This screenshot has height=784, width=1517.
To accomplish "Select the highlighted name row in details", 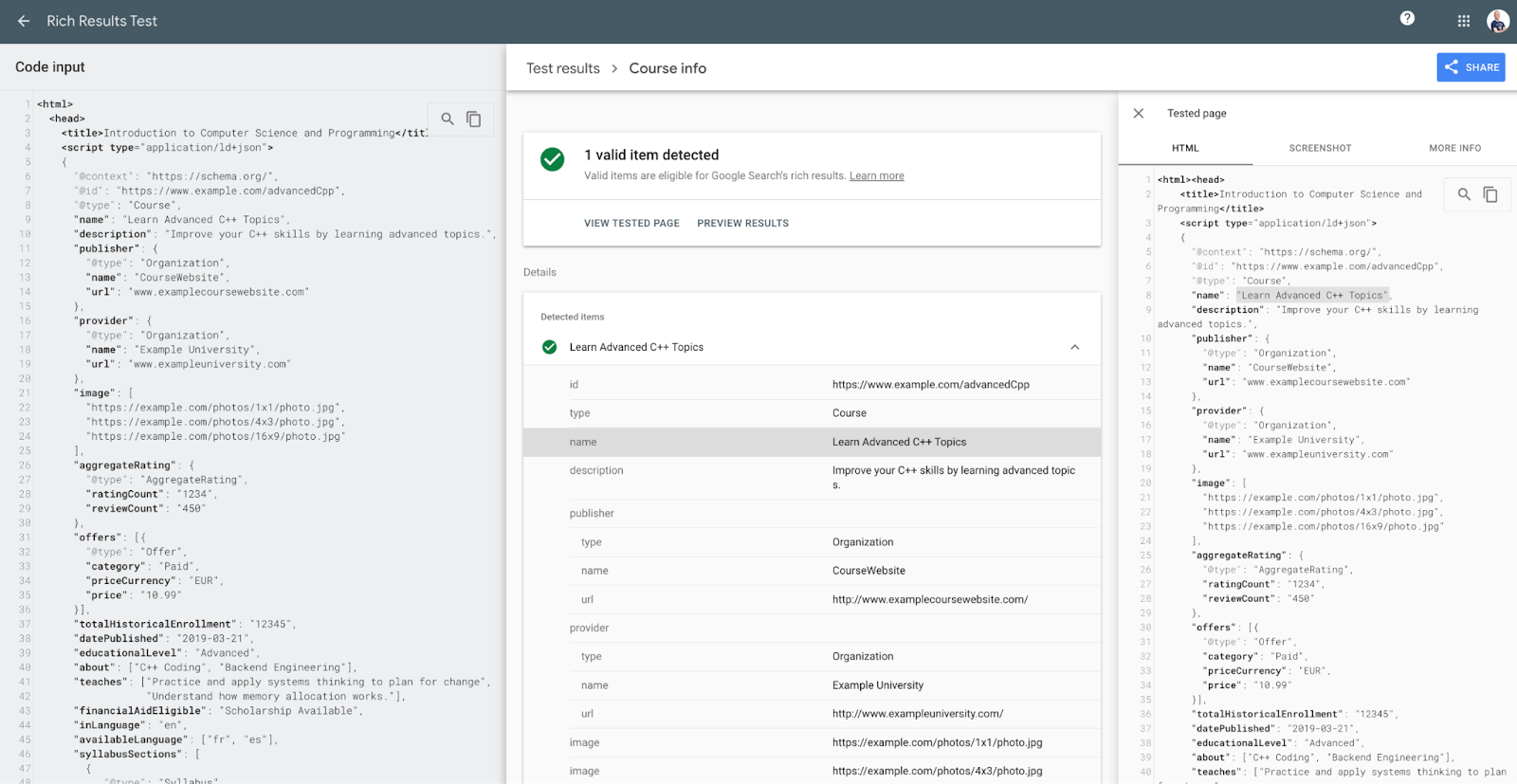I will coord(812,442).
